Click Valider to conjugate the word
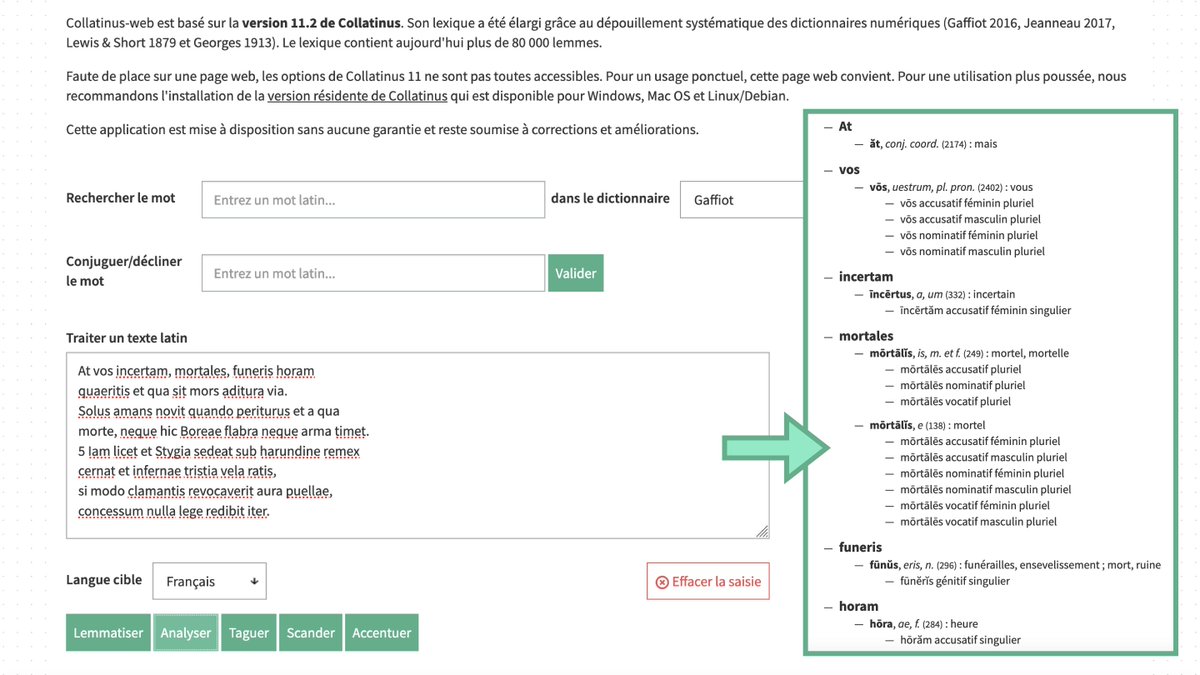 pos(576,273)
